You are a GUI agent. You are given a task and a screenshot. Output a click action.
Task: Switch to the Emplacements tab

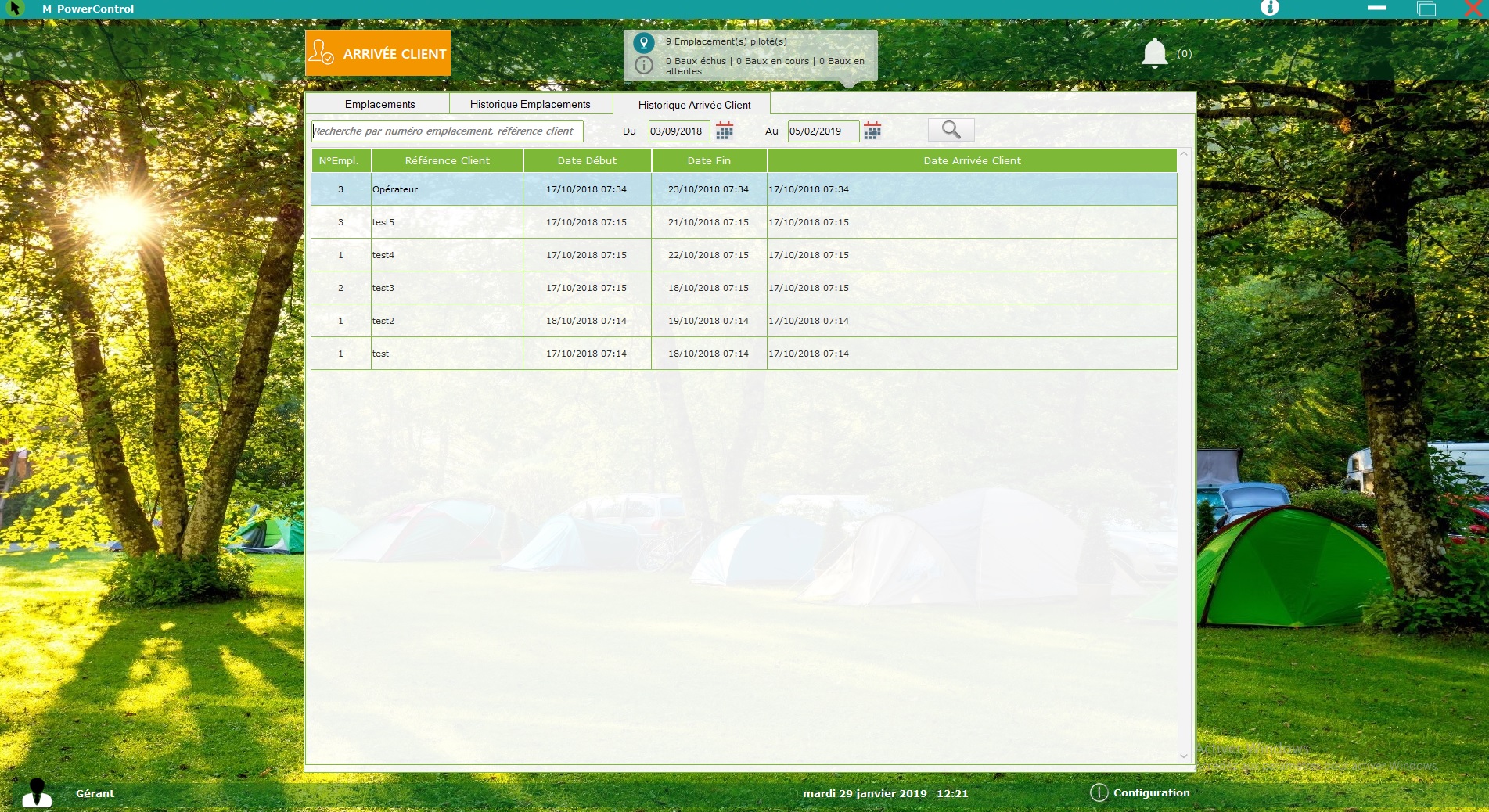click(x=379, y=104)
